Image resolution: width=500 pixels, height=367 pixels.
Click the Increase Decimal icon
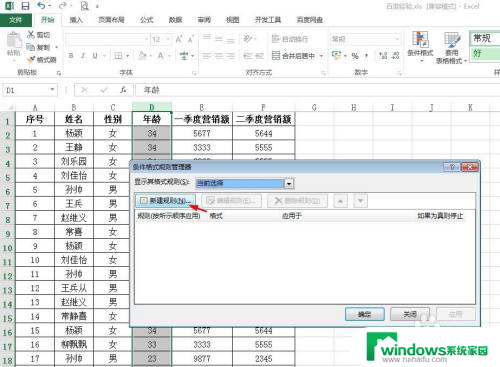tap(383, 56)
